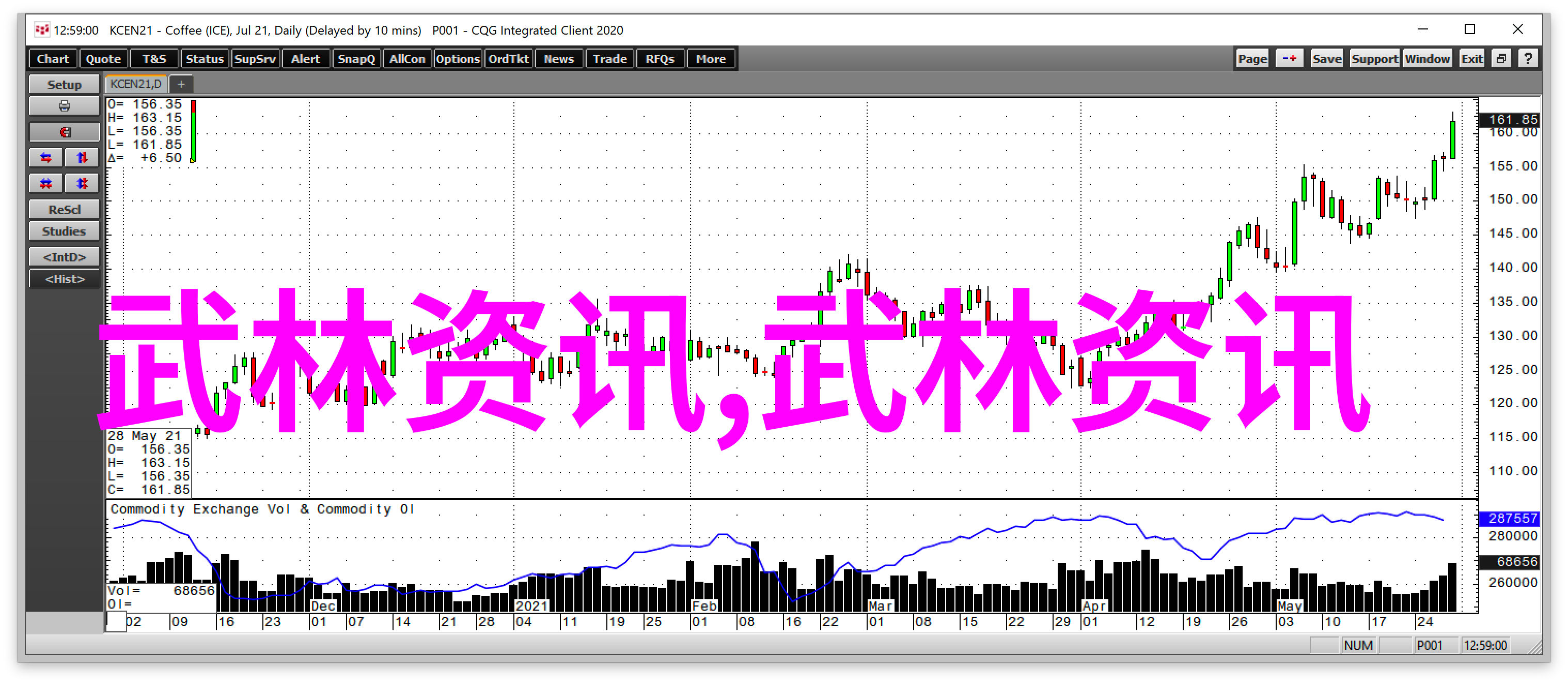Click the ReScl rescale button

(64, 210)
